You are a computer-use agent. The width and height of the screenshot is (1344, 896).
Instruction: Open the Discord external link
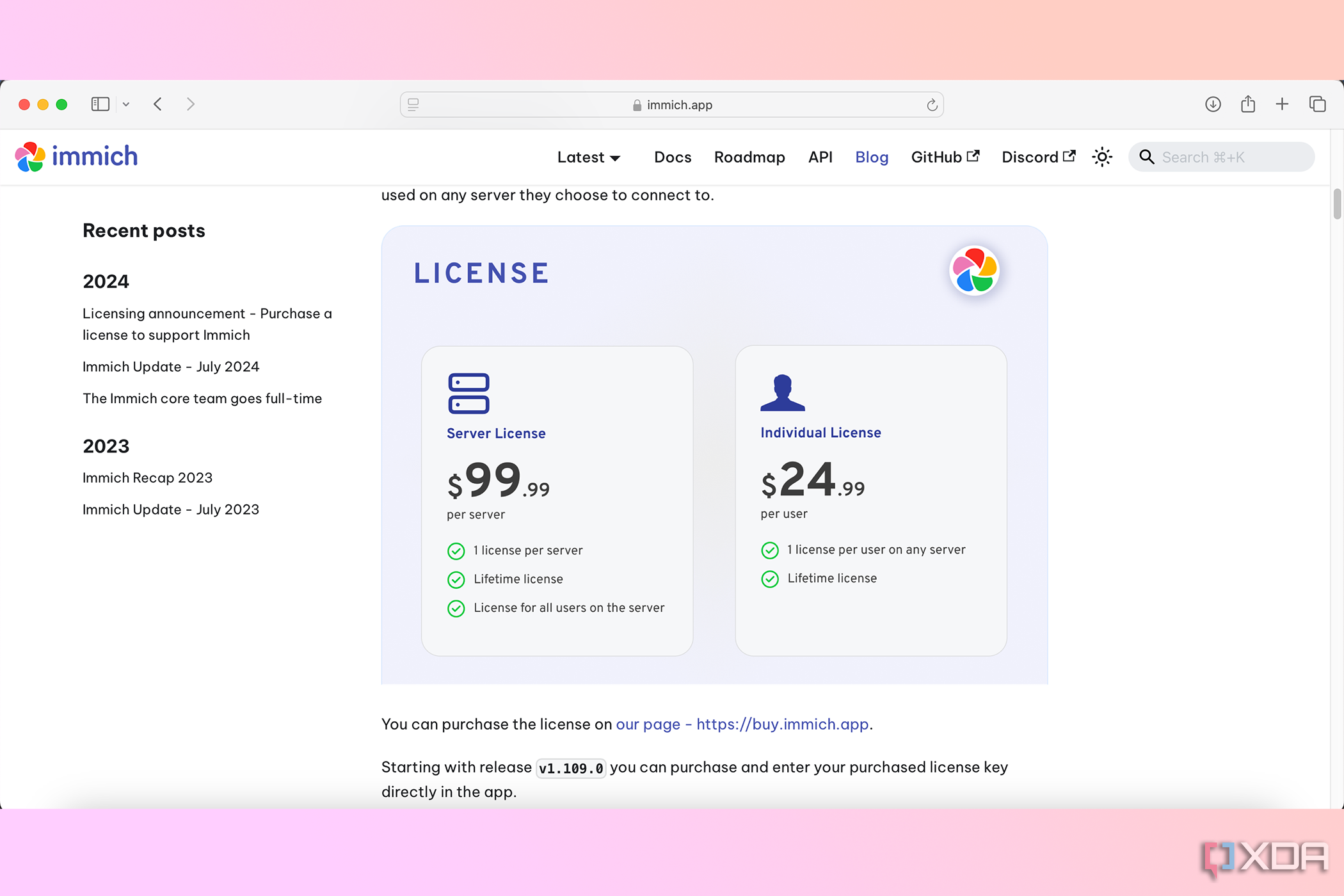(x=1038, y=157)
